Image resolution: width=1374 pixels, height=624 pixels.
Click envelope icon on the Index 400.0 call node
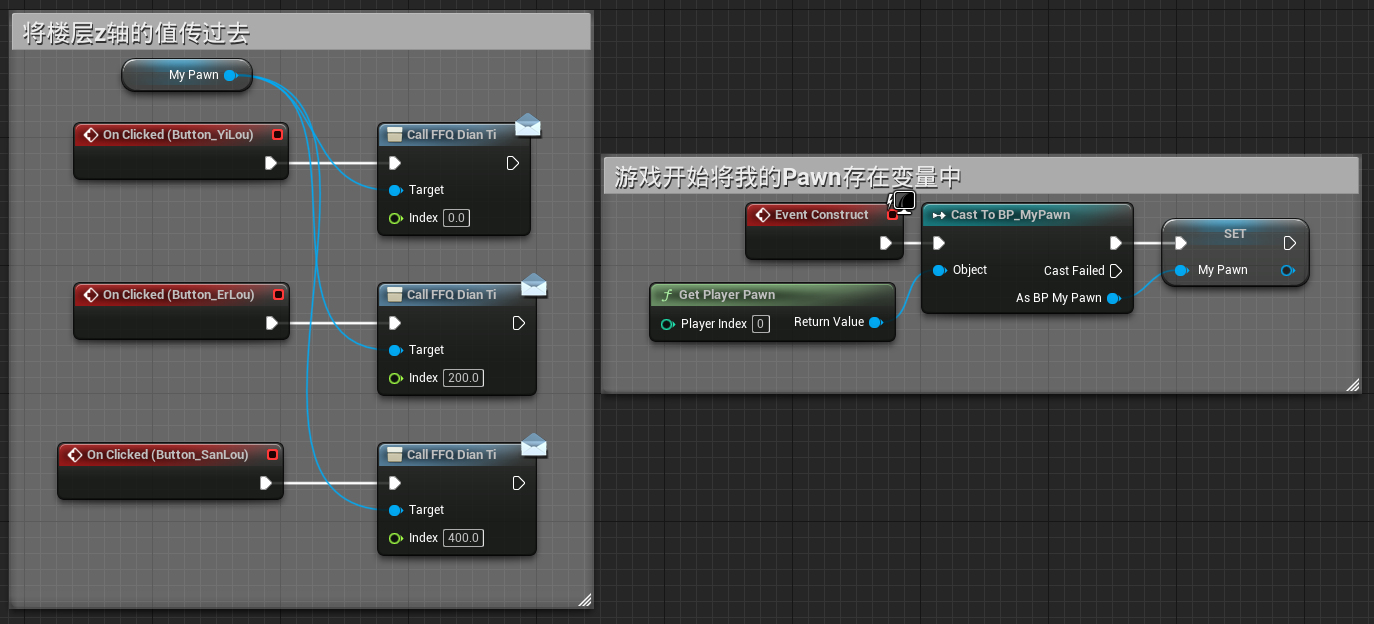[534, 445]
